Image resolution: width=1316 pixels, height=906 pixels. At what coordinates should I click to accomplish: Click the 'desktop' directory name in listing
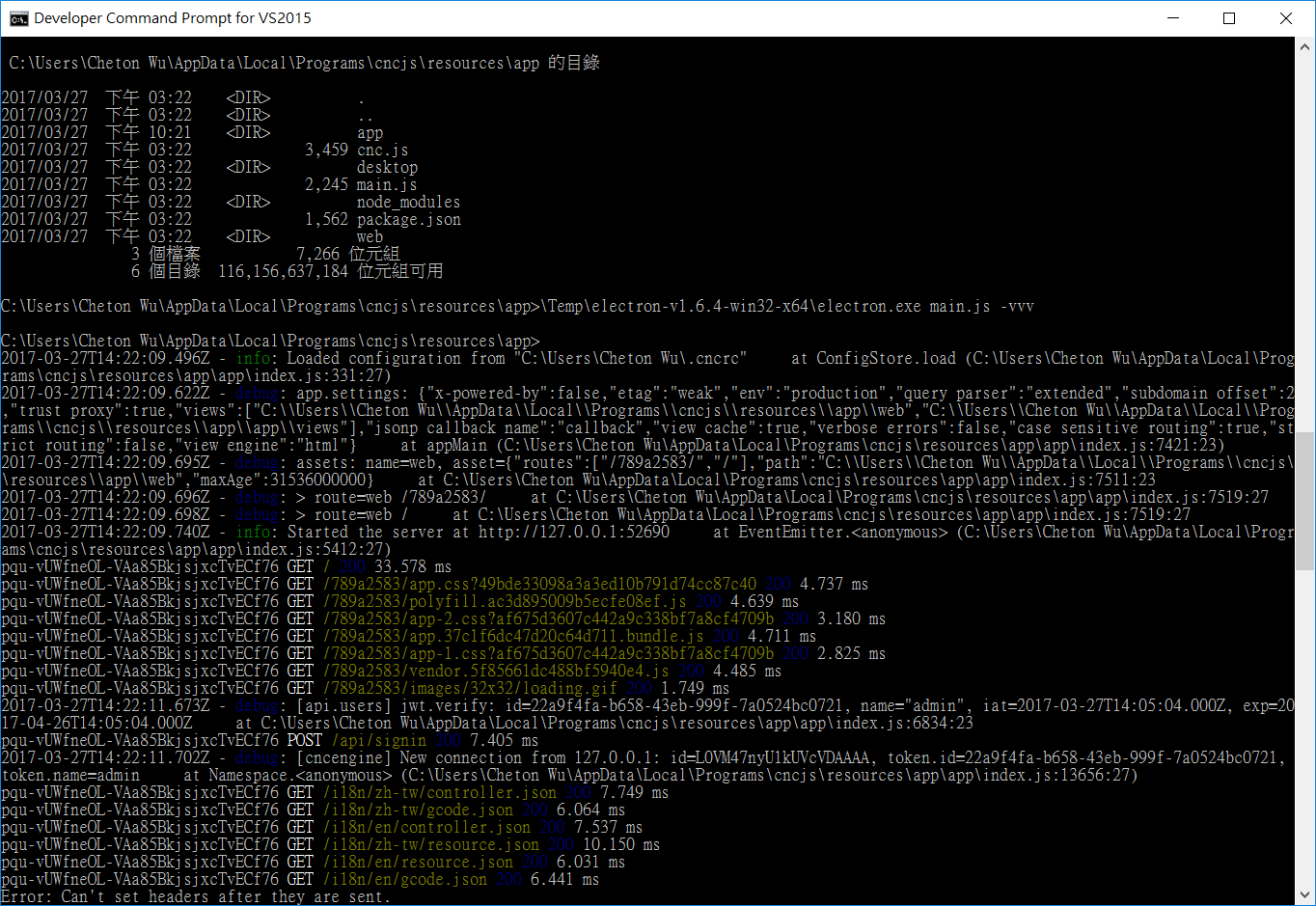[387, 167]
